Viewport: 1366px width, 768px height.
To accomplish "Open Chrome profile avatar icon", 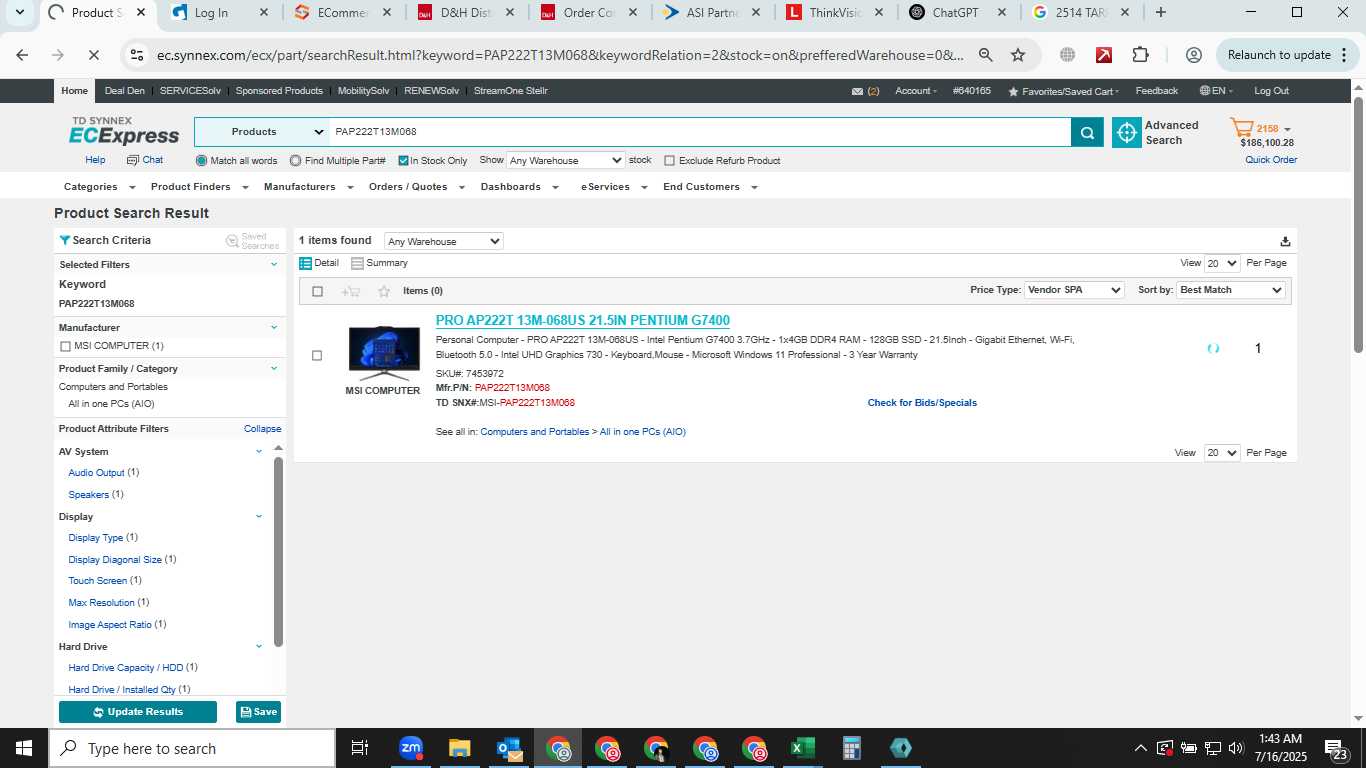I will (x=1193, y=55).
